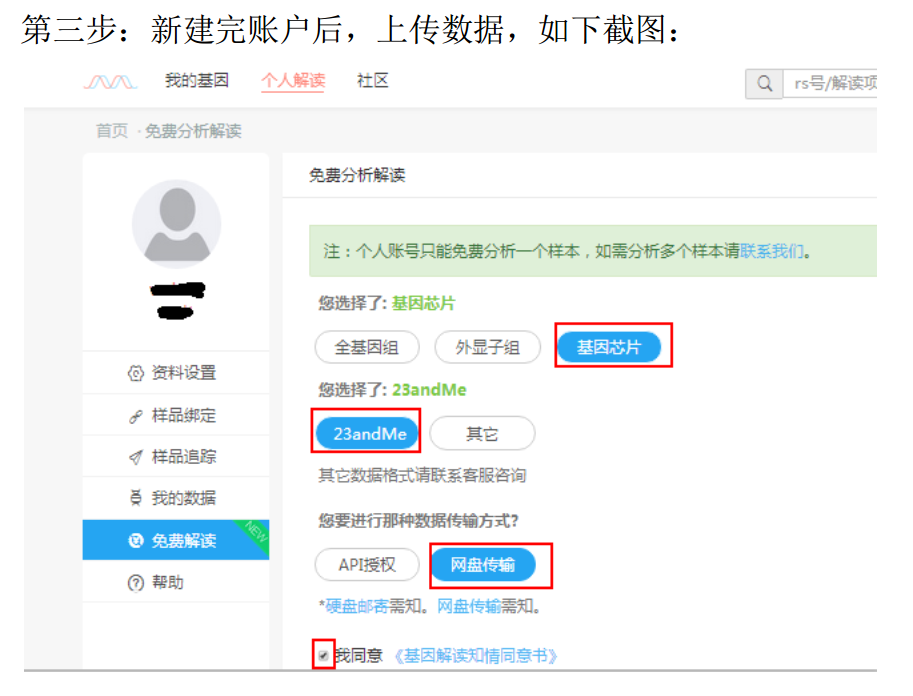913x696 pixels.
Task: Open 免费解读 in the sidebar
Action: click(176, 540)
